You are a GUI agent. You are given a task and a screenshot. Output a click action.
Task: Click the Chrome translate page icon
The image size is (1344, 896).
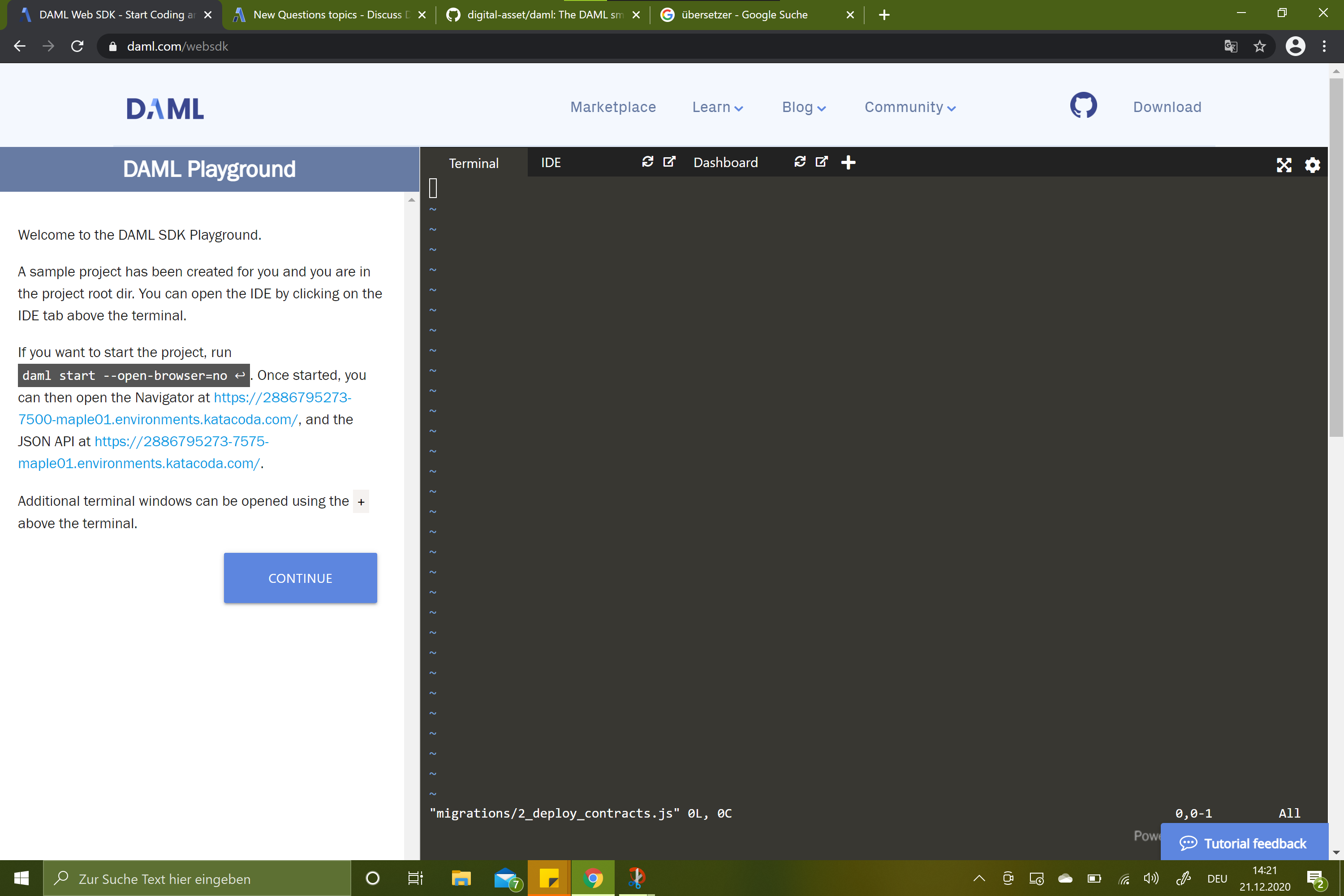[x=1231, y=46]
